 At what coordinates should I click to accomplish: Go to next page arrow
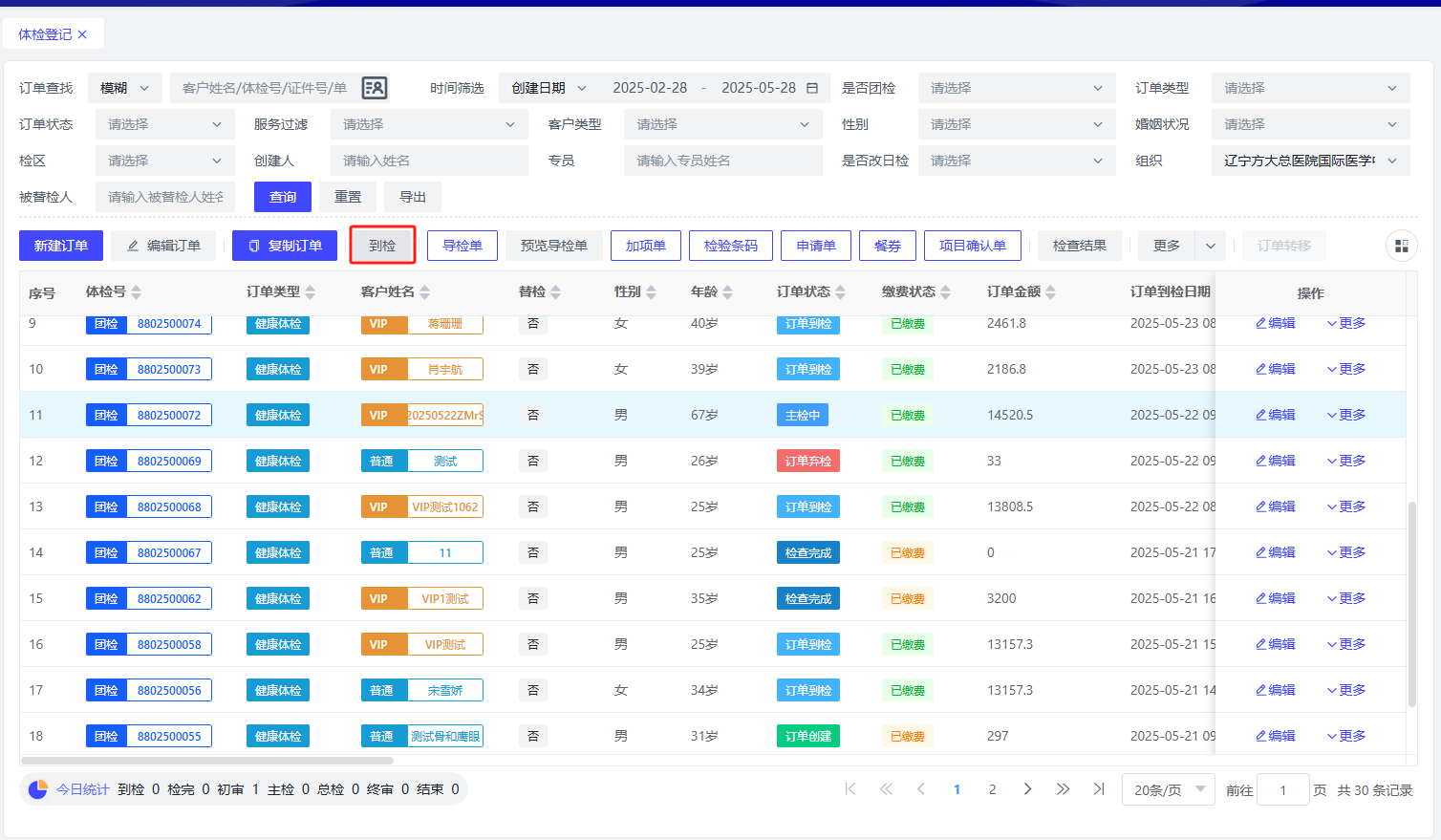pos(1027,789)
